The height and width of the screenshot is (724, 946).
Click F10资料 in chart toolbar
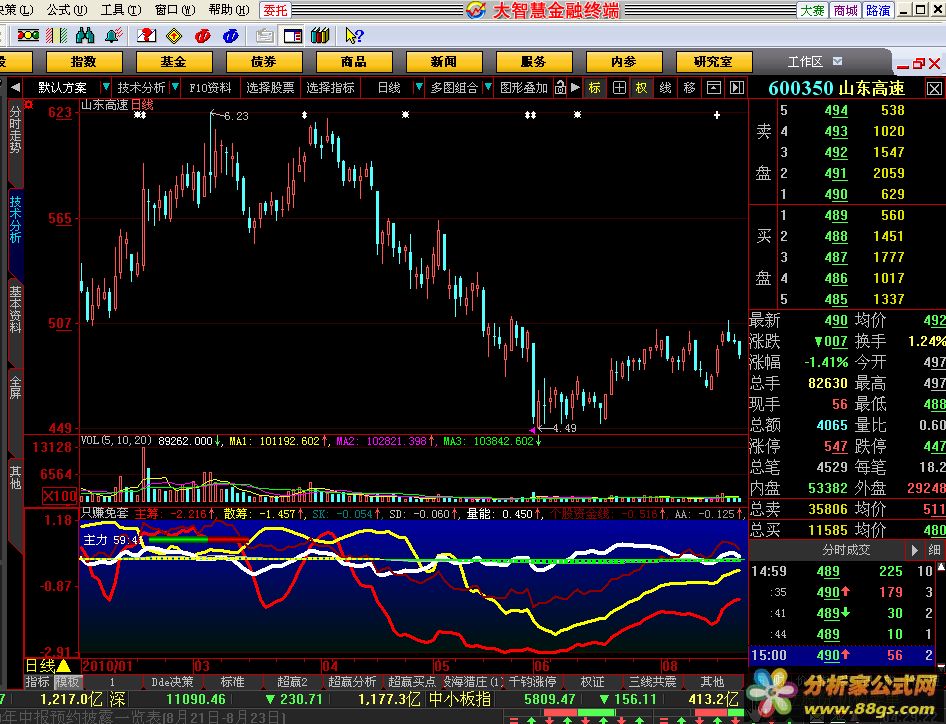point(210,87)
